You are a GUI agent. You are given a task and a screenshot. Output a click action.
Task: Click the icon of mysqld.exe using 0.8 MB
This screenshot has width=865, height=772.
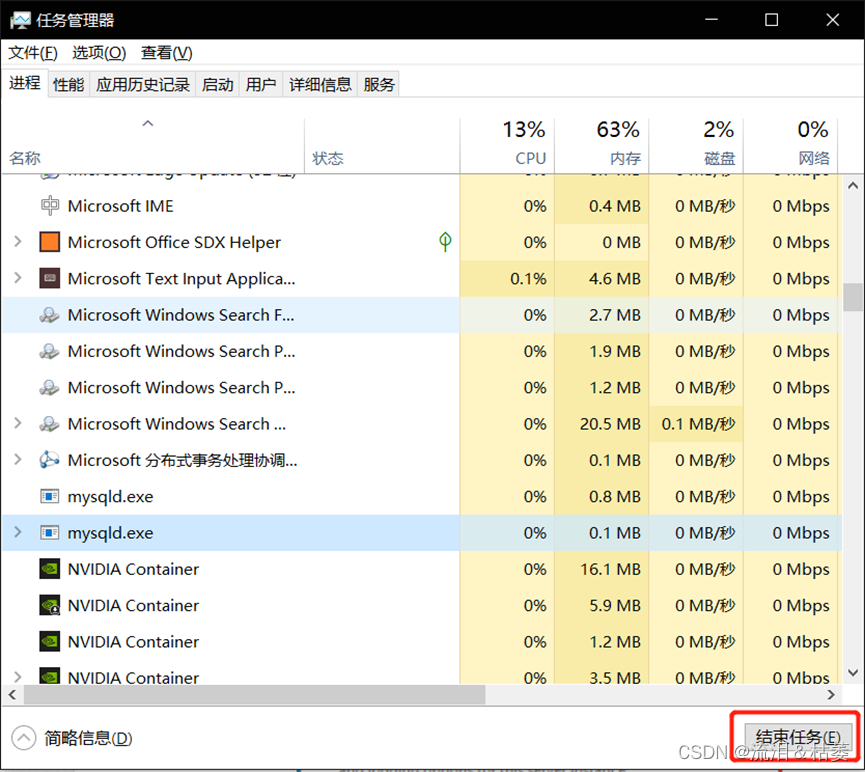(50, 497)
